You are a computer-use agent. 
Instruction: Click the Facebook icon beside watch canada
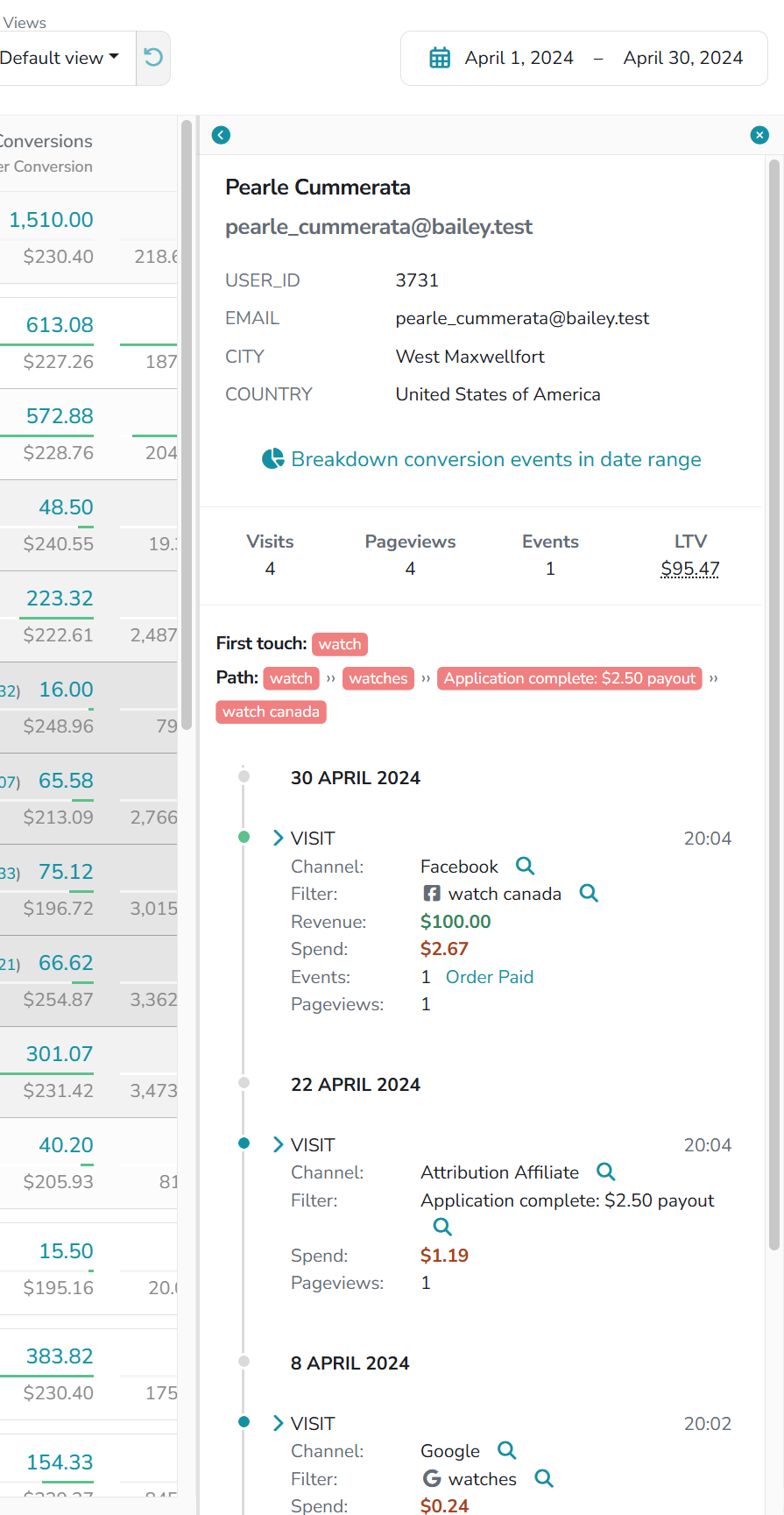[x=432, y=893]
